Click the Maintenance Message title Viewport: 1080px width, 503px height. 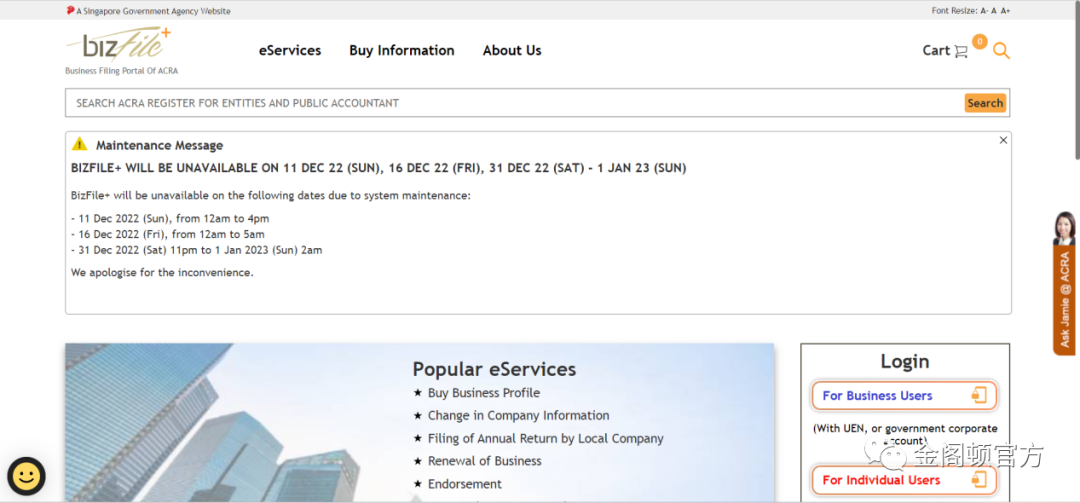(x=159, y=145)
